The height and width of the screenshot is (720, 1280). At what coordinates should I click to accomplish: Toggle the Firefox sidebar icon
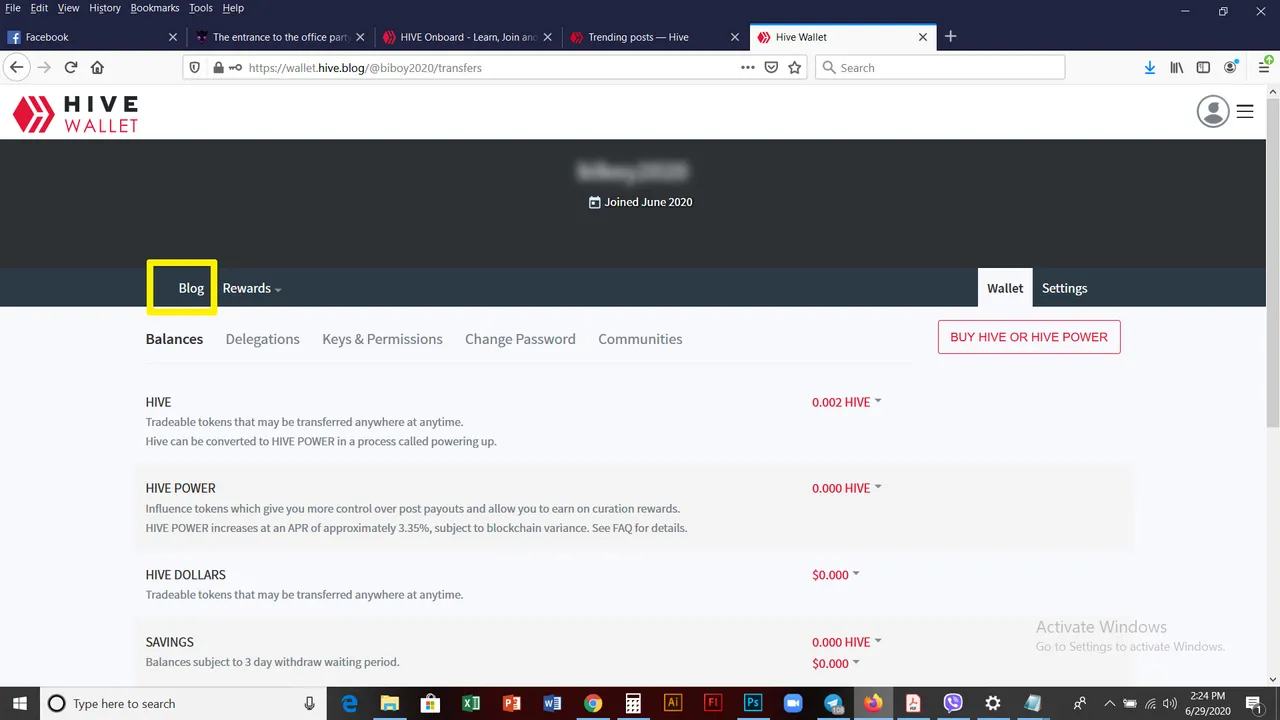[1203, 67]
